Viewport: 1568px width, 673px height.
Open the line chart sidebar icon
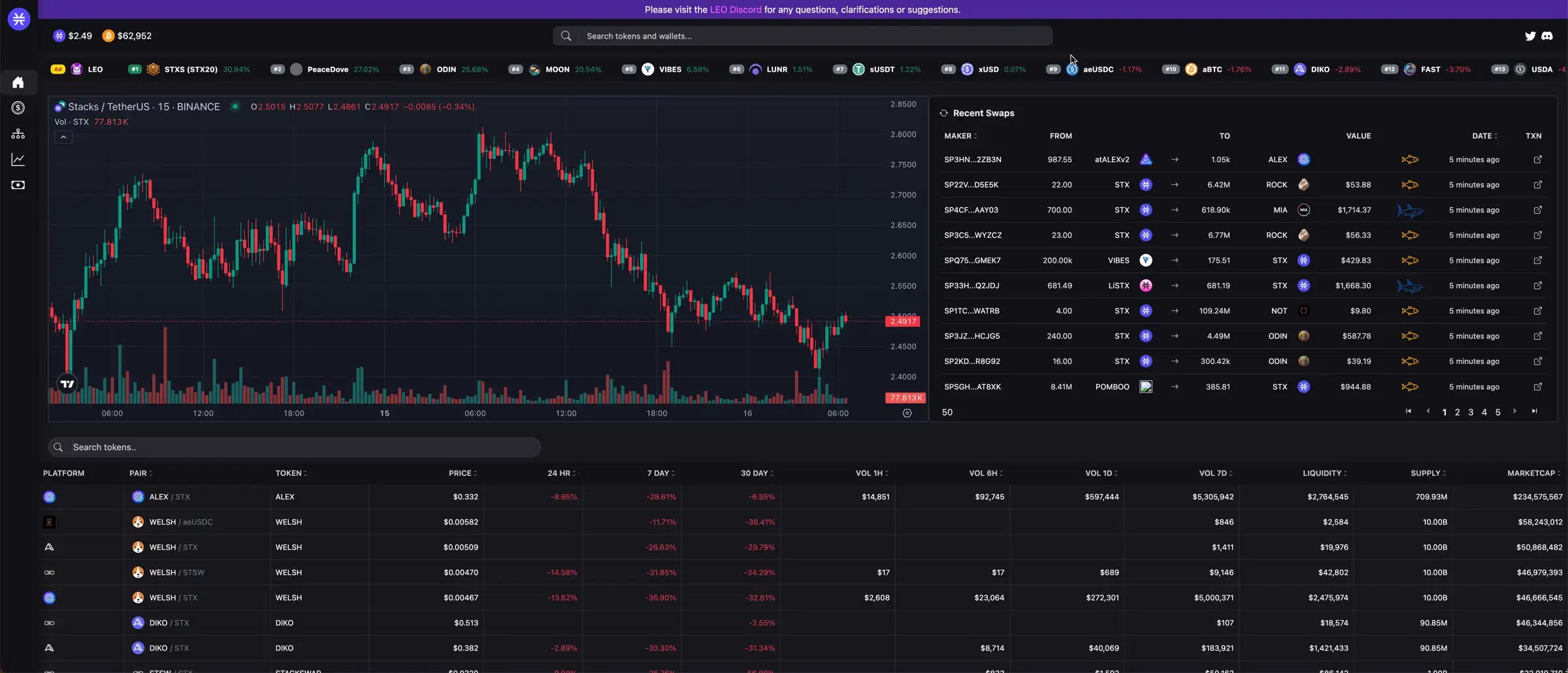click(18, 159)
